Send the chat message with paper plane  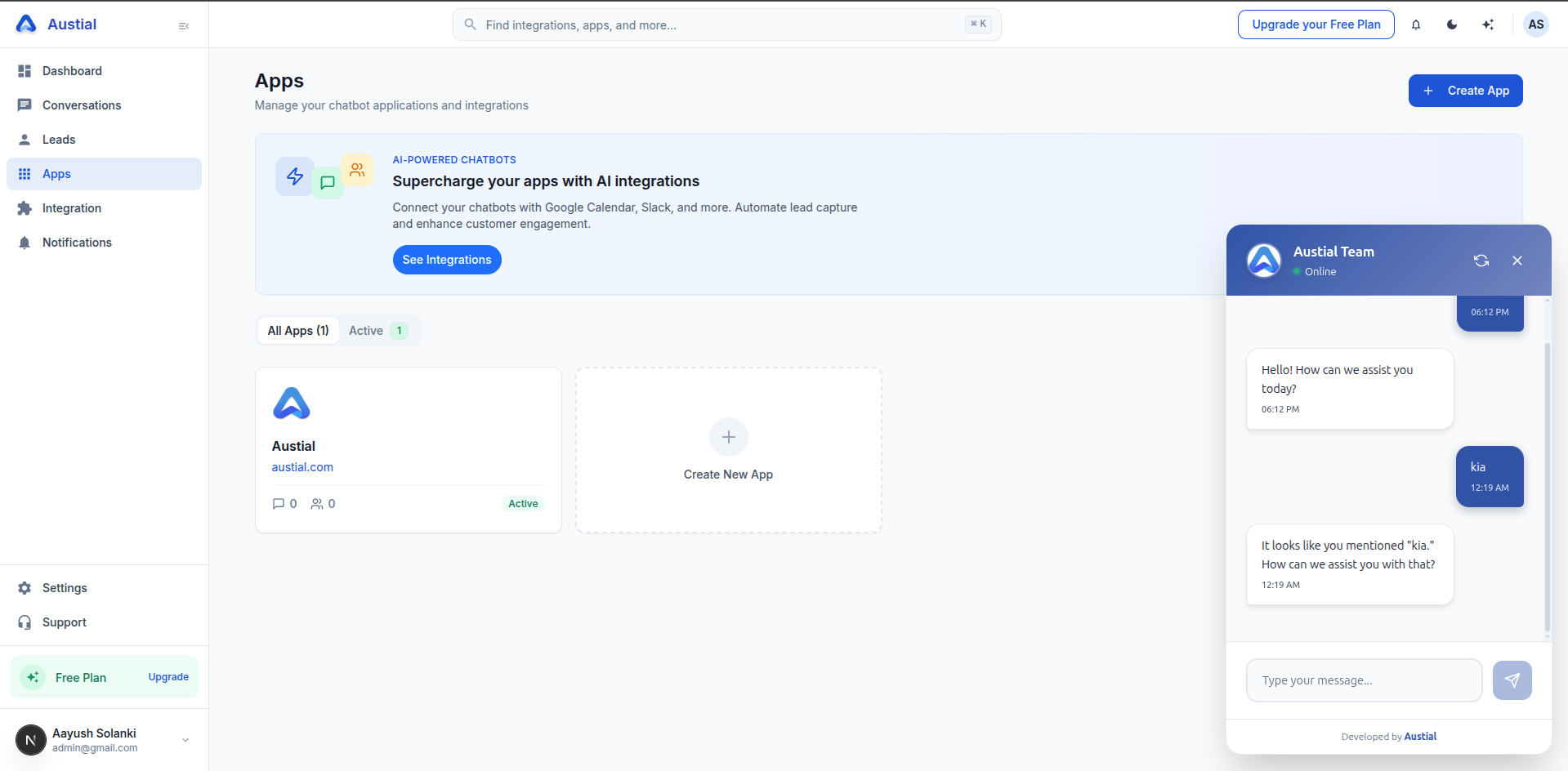[x=1512, y=680]
